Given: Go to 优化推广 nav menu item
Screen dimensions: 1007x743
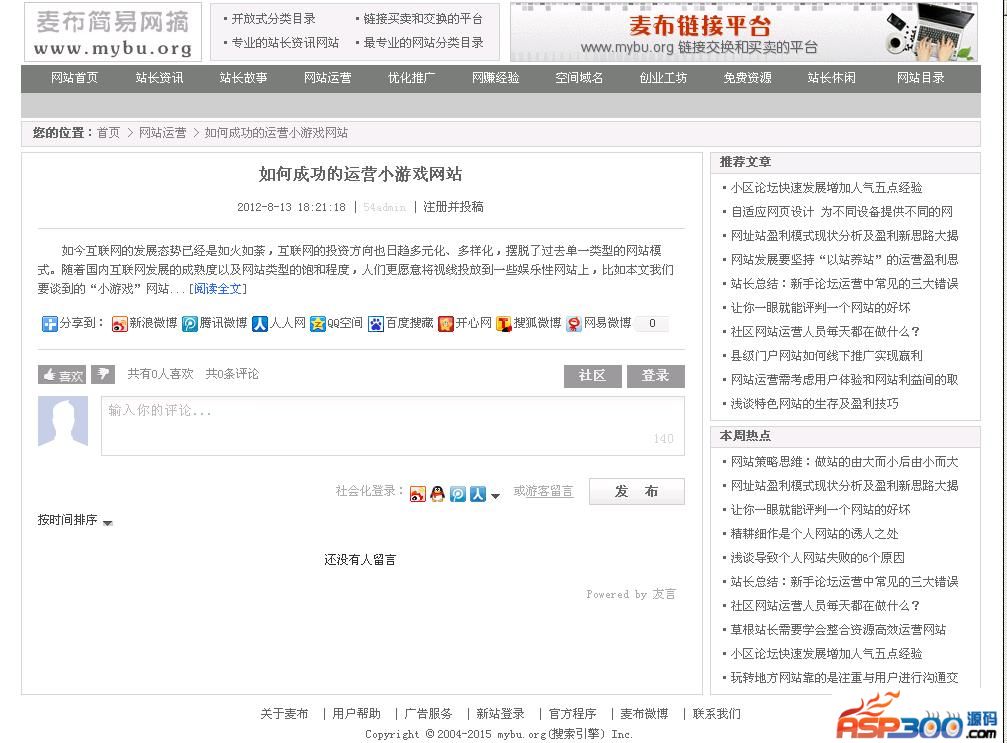Looking at the screenshot, I should (411, 78).
